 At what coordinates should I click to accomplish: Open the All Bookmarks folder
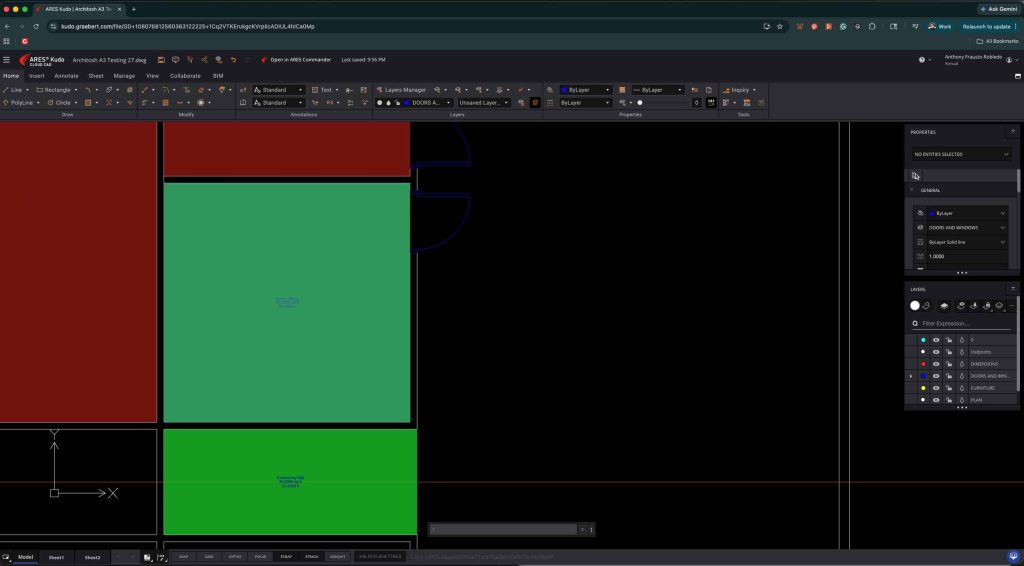(x=997, y=41)
